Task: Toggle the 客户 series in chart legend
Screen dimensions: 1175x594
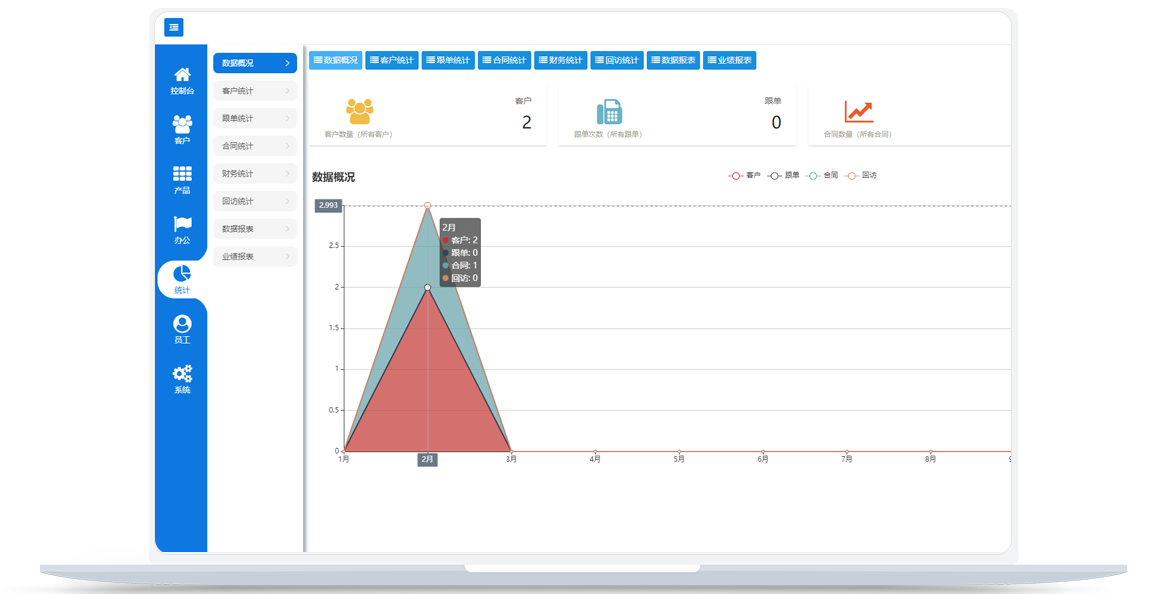Action: (745, 175)
